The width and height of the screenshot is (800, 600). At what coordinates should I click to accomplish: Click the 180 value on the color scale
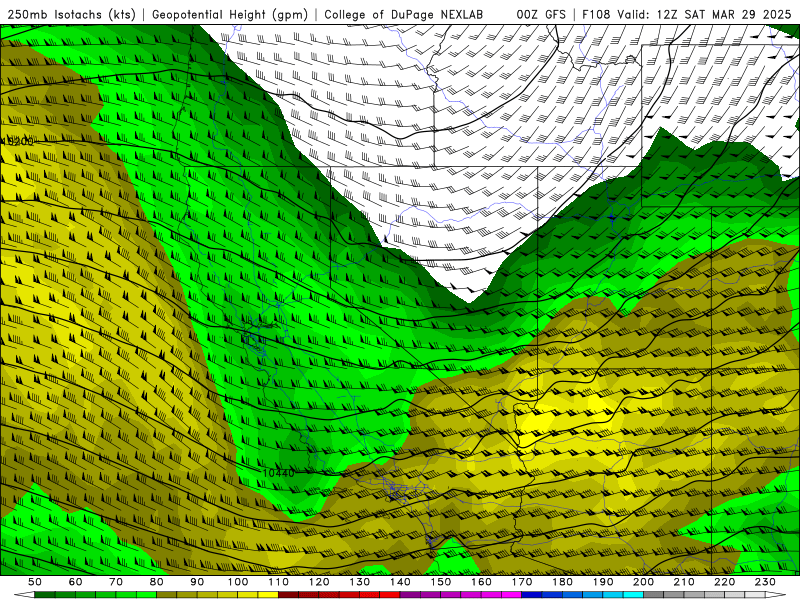562,582
